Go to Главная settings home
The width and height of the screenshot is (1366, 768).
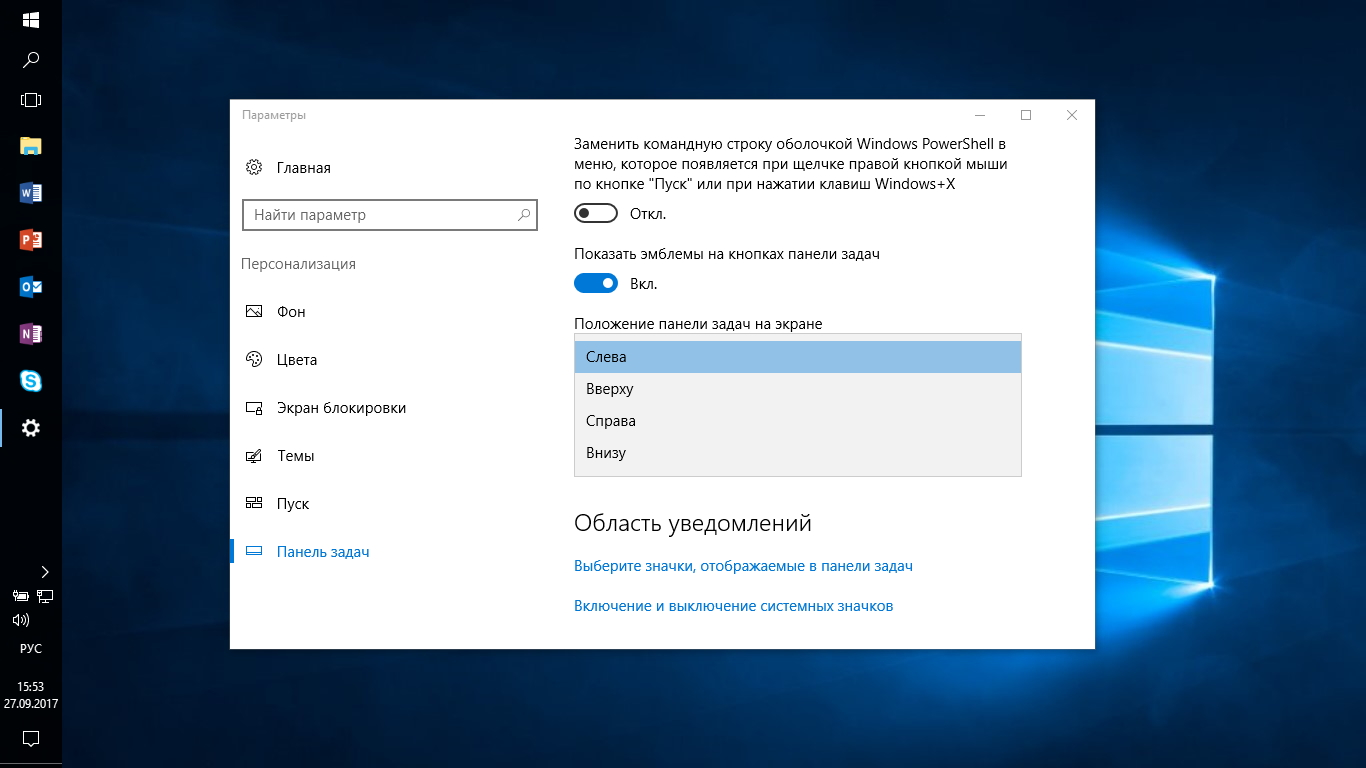(x=289, y=168)
